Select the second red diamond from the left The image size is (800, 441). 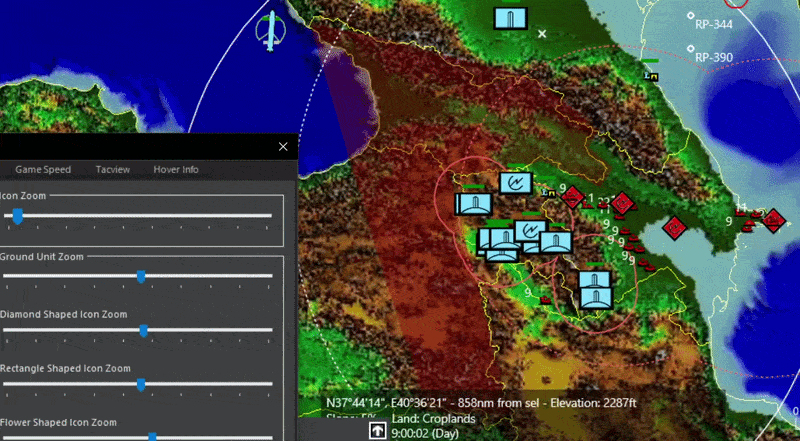tap(622, 204)
